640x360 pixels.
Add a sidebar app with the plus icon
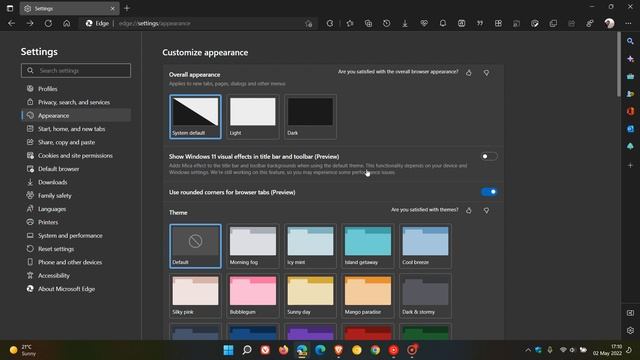[630, 165]
